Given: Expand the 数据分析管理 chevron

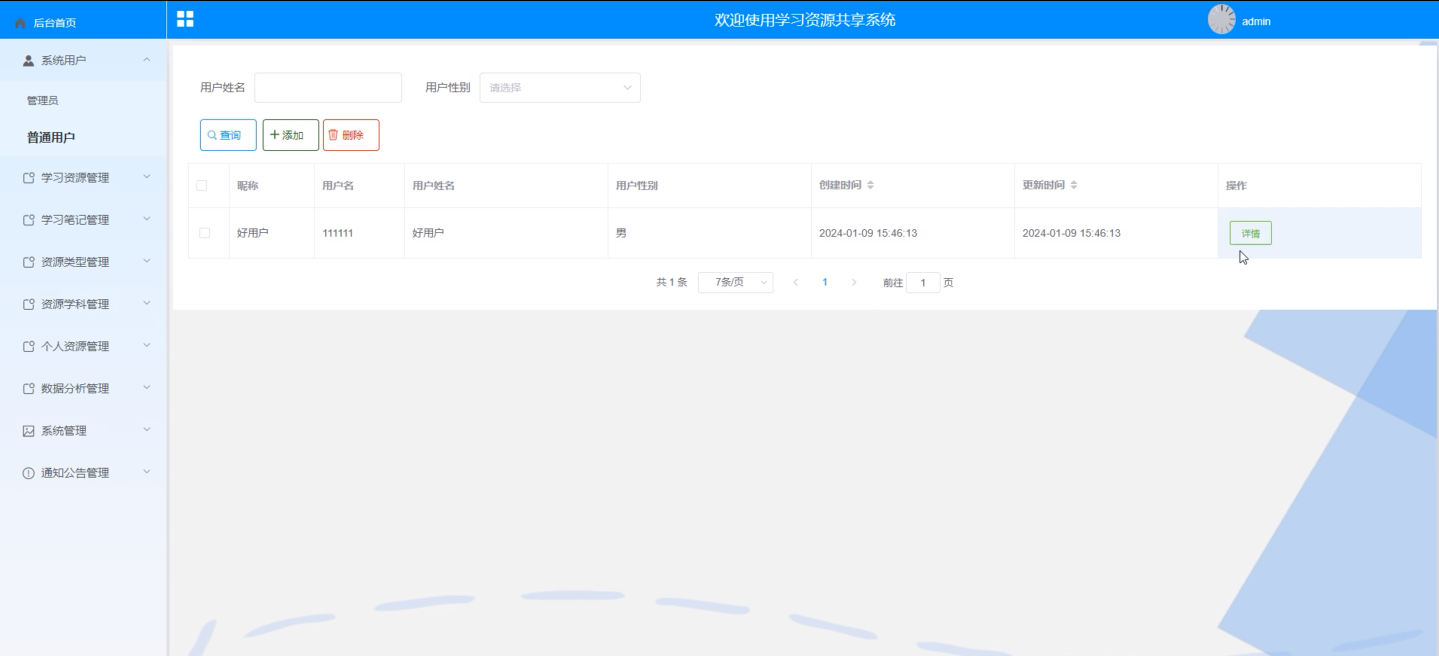Looking at the screenshot, I should click(147, 387).
